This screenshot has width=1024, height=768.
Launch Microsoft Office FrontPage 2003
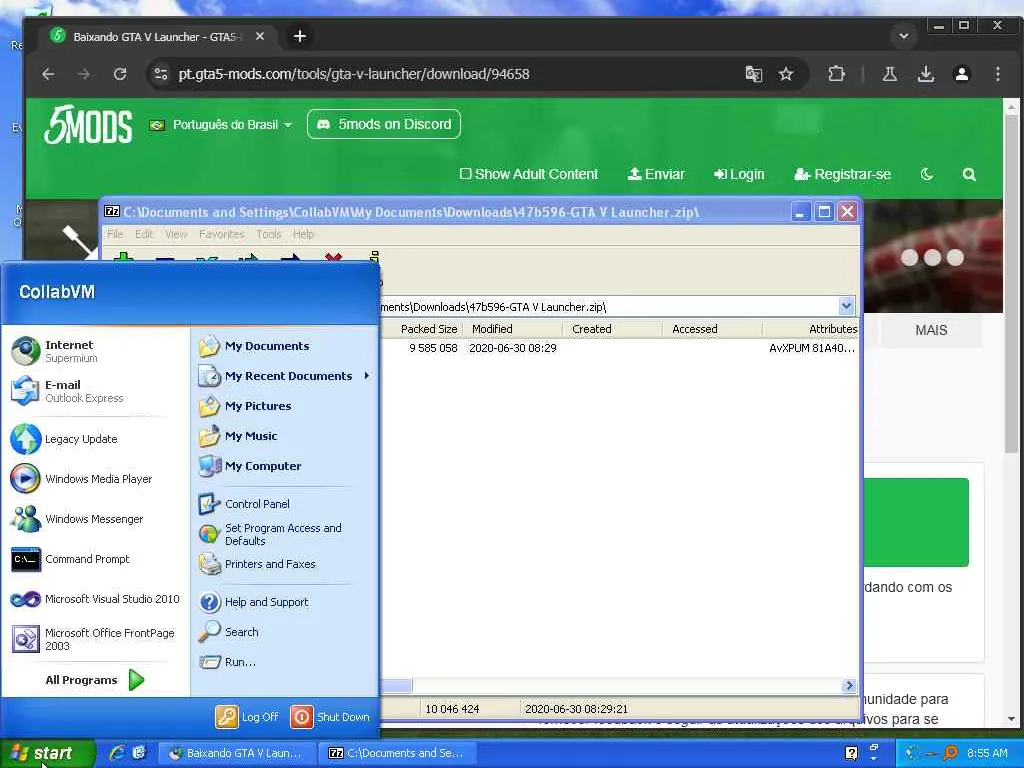click(x=95, y=639)
